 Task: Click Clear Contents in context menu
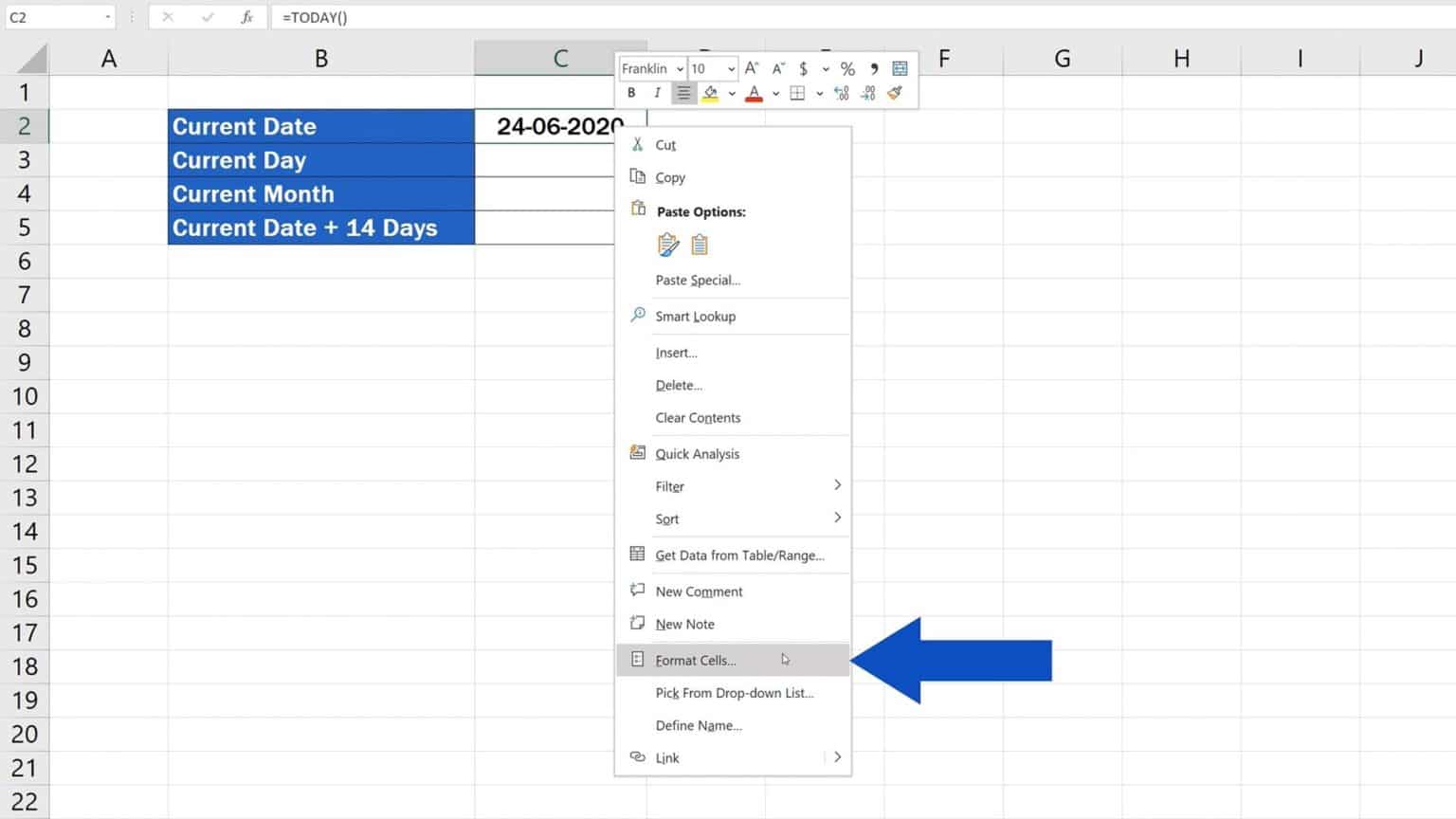pyautogui.click(x=698, y=417)
